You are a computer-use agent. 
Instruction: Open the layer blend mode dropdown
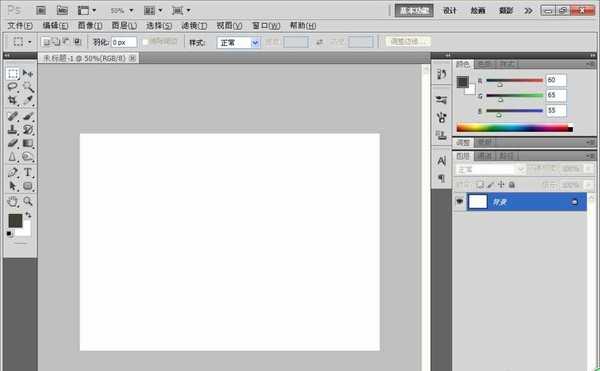(490, 169)
